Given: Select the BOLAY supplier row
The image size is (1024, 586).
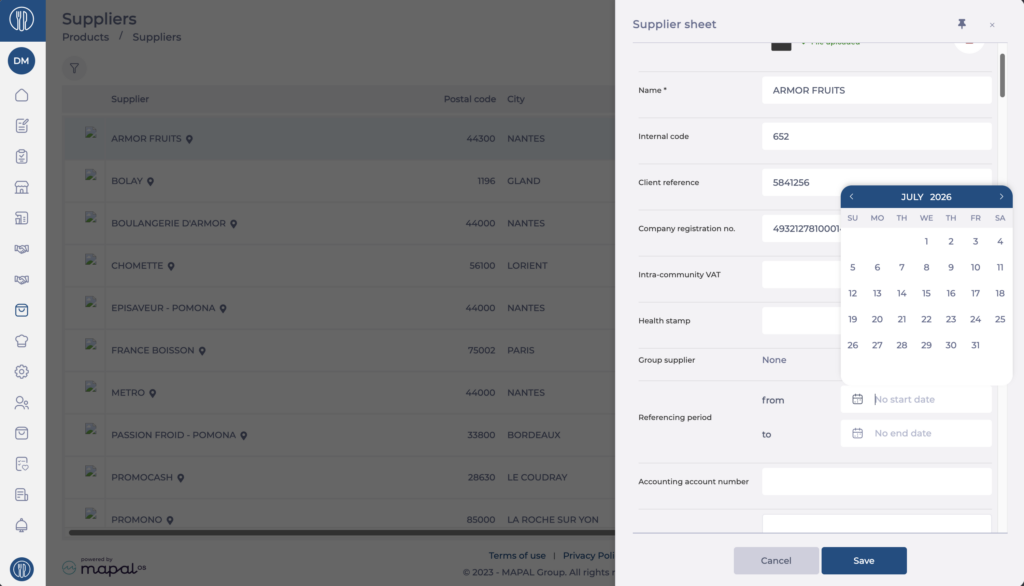Looking at the screenshot, I should (338, 181).
